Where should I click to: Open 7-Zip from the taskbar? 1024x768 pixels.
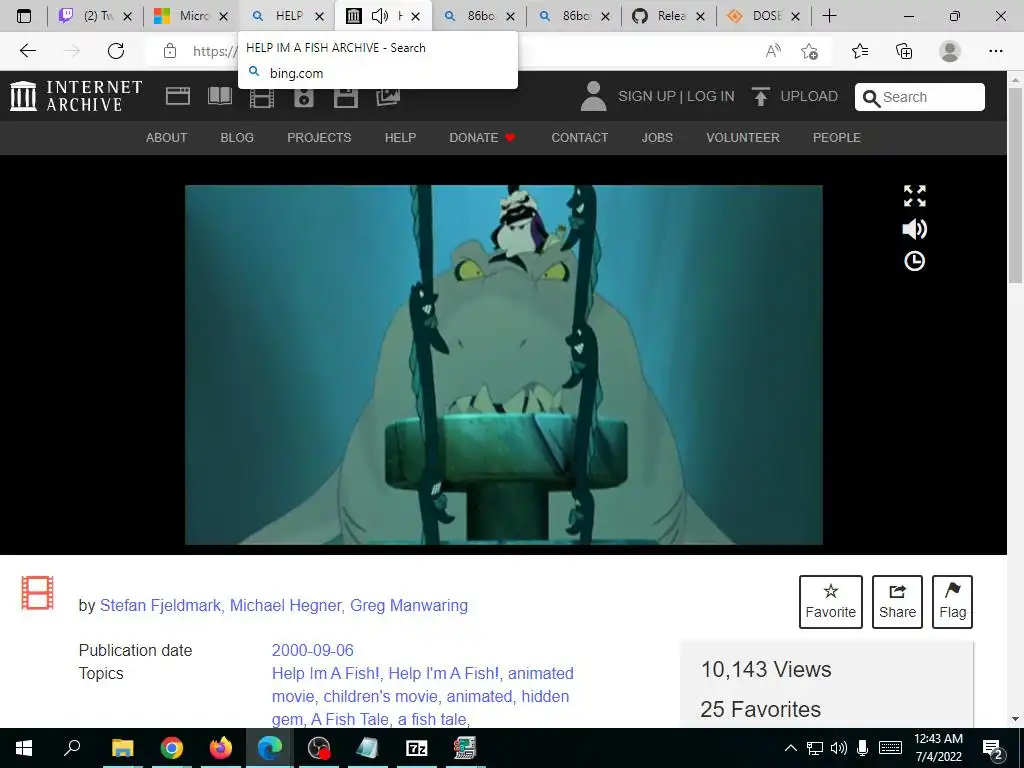point(416,748)
